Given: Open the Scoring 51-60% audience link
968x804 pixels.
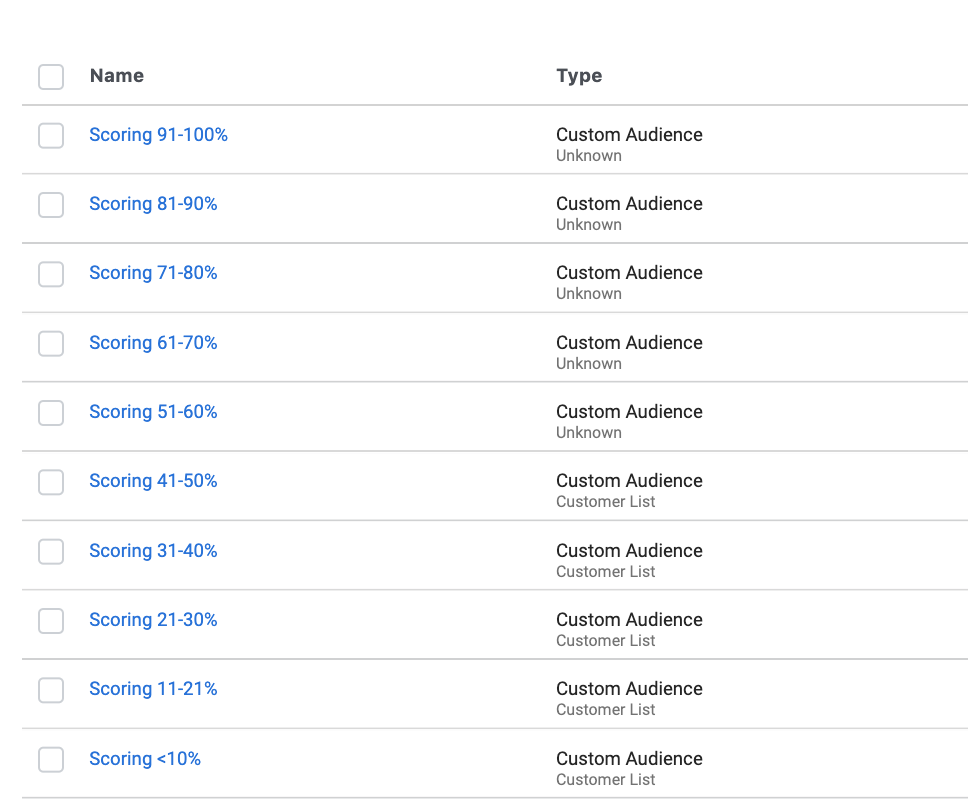Looking at the screenshot, I should click(153, 412).
